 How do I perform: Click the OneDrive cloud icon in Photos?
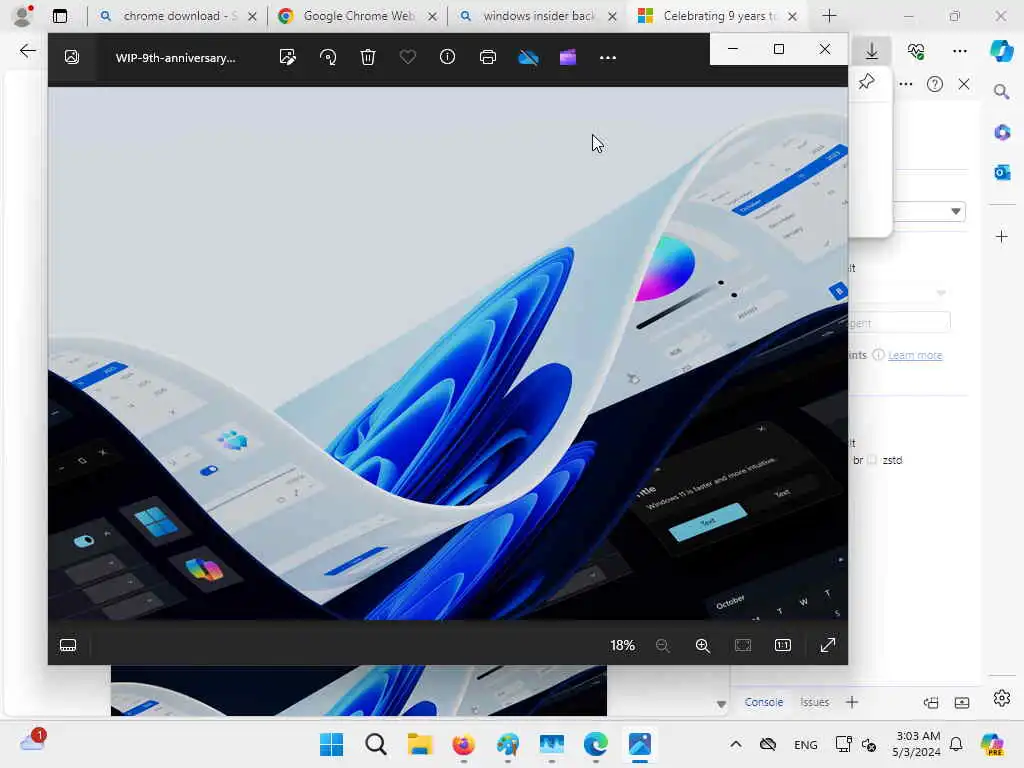tap(528, 58)
